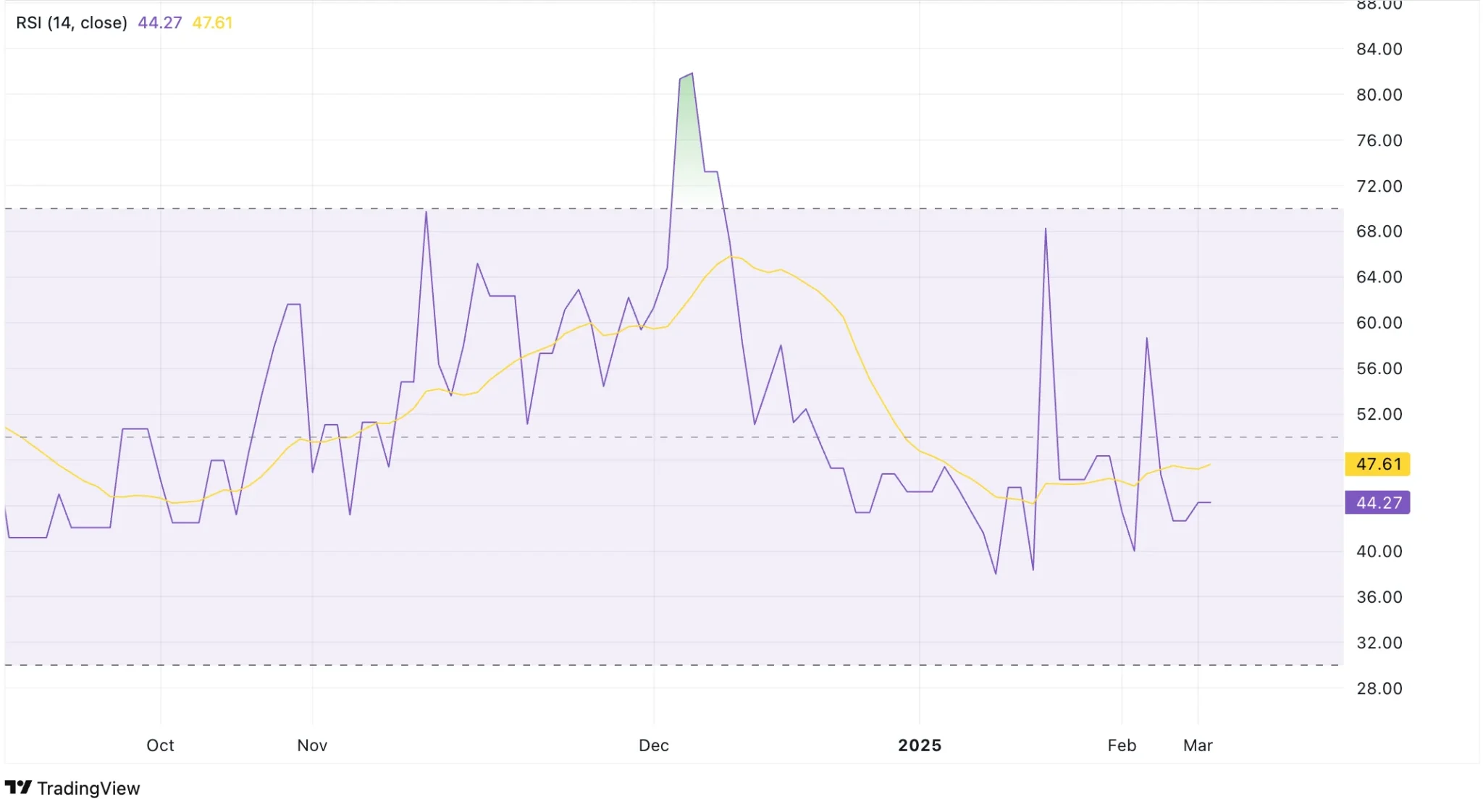This screenshot has height=812, width=1483.
Task: Select the yellow 47.61 legend value
Action: [x=212, y=23]
